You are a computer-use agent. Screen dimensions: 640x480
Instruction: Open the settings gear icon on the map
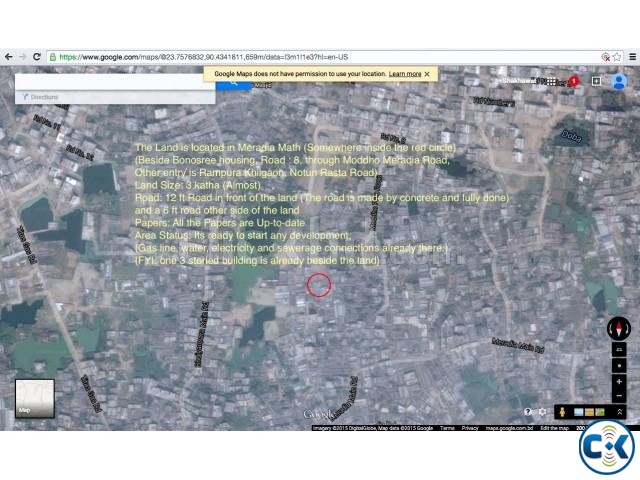pos(542,412)
